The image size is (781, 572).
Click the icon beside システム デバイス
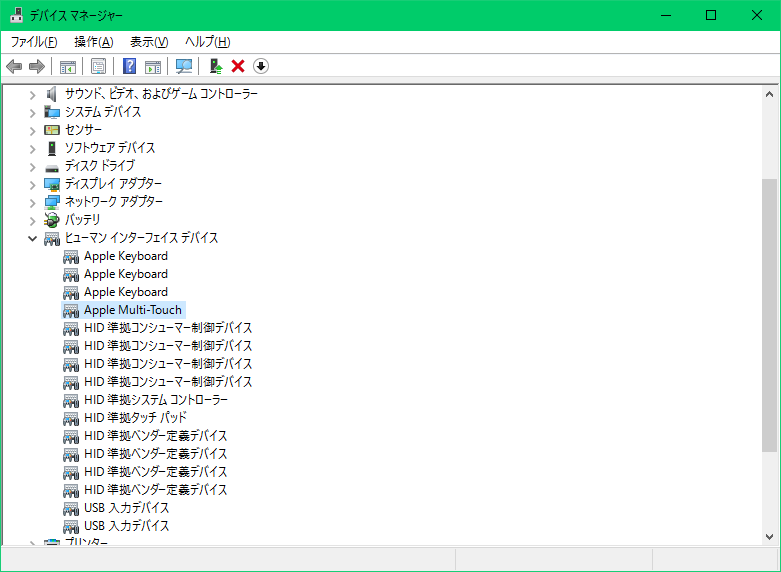[x=52, y=112]
